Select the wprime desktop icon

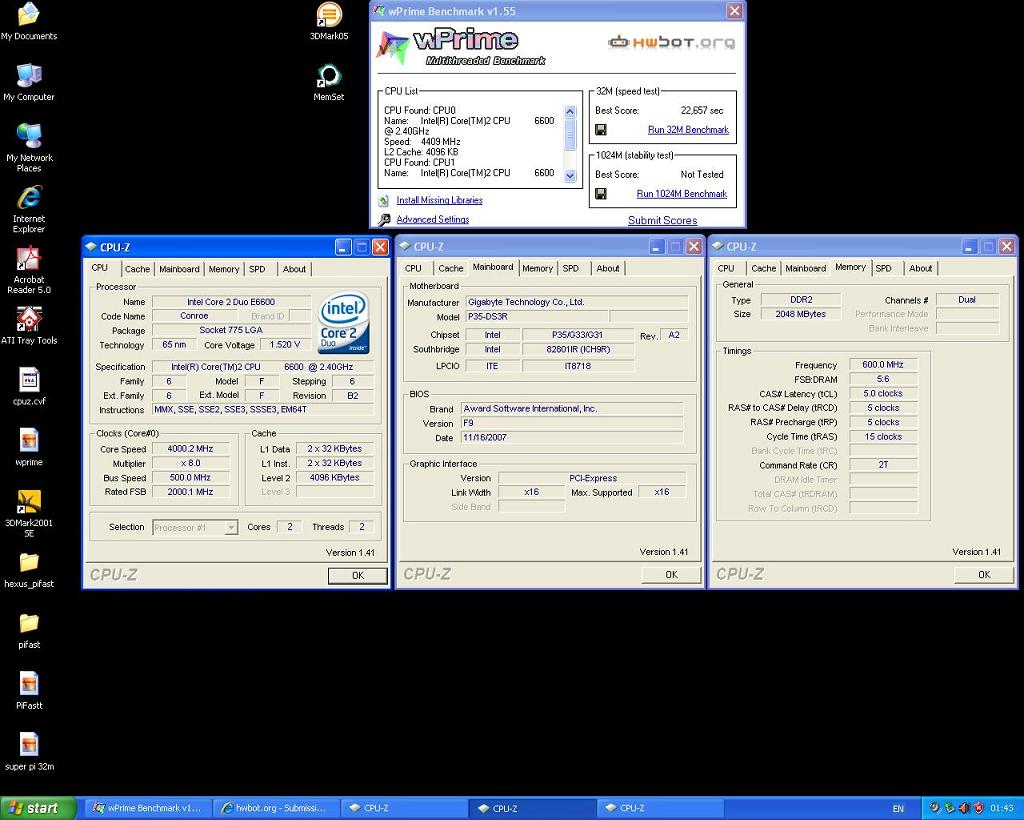(29, 447)
